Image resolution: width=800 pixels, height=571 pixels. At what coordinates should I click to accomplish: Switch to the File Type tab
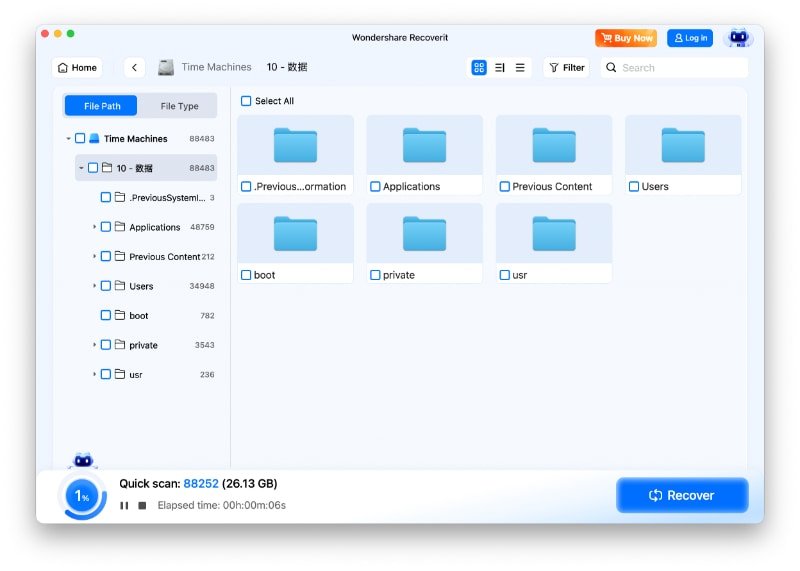click(179, 106)
